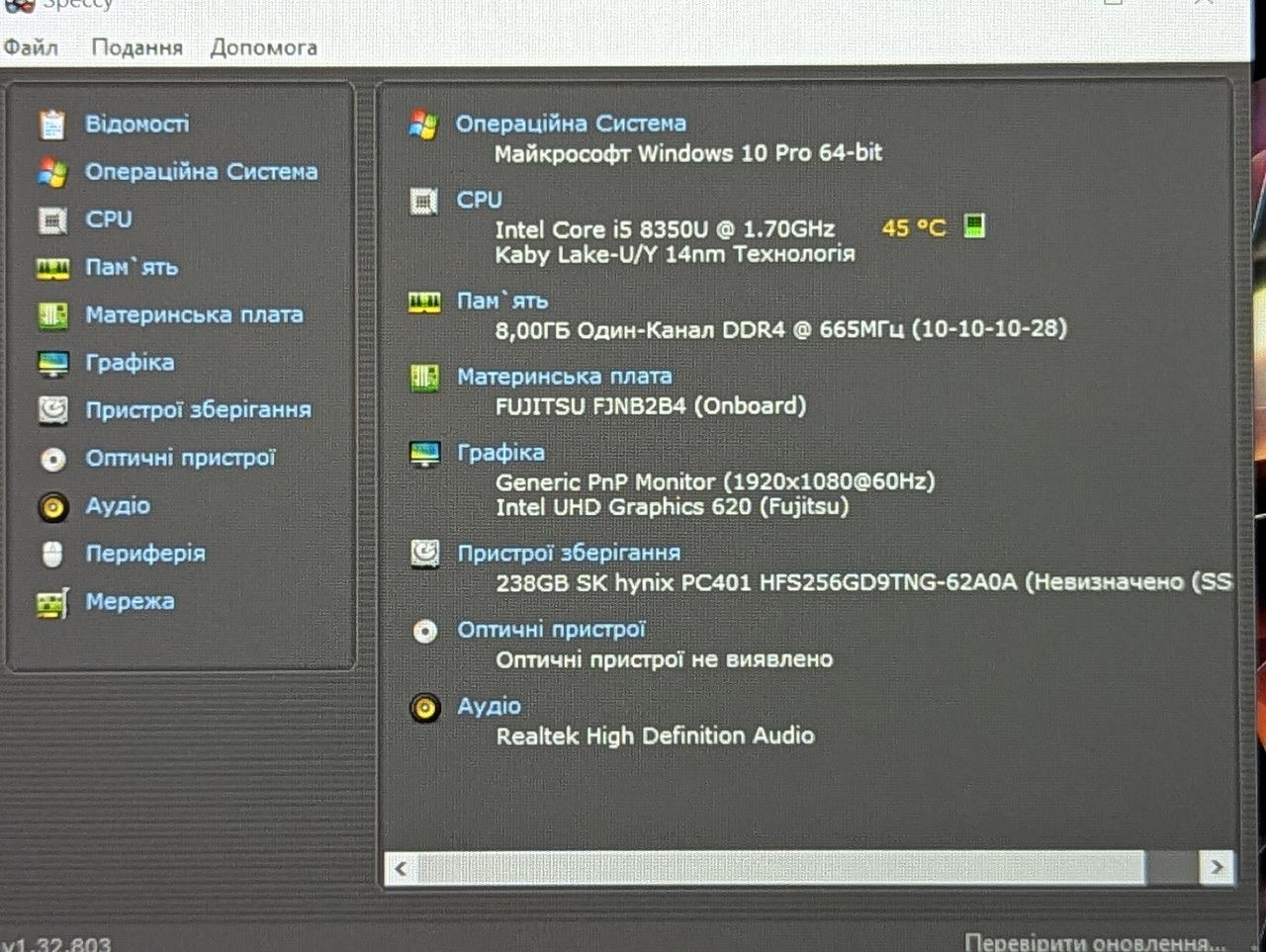The image size is (1266, 952).
Task: Open the Файл menu
Action: tap(31, 46)
